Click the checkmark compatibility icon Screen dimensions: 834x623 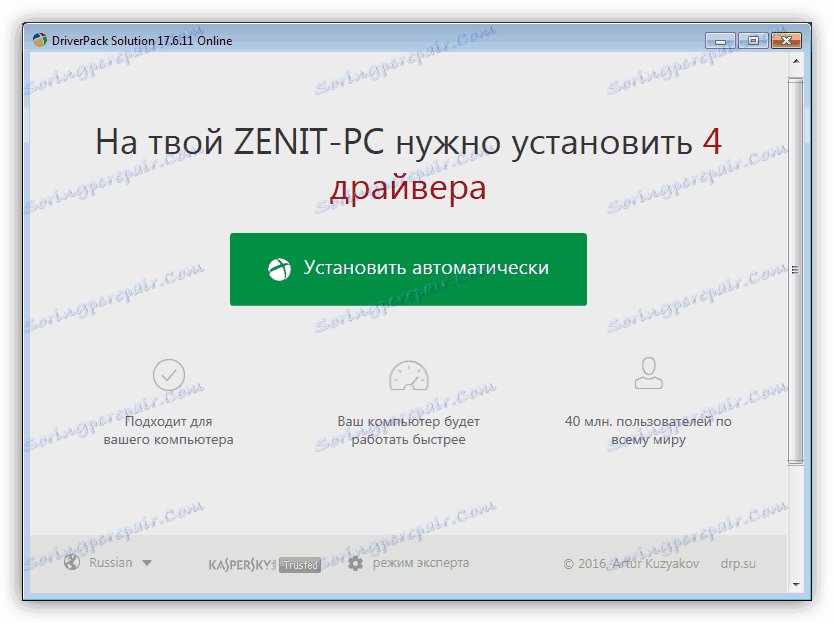(x=168, y=375)
